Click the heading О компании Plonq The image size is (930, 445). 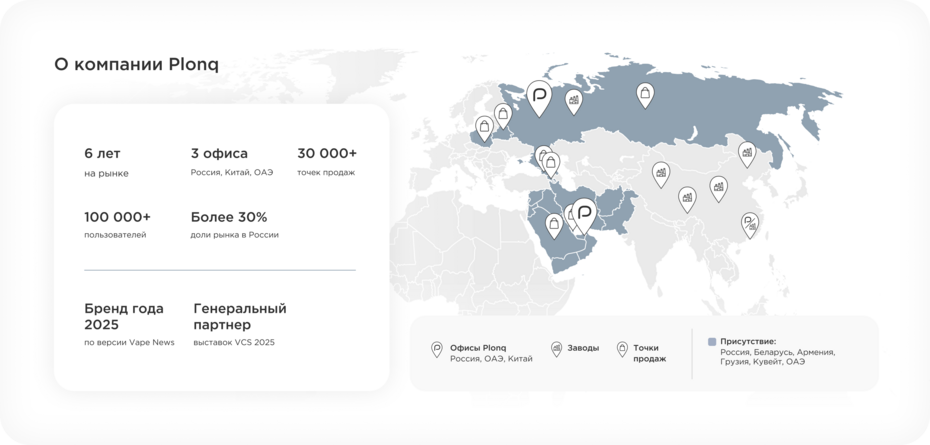[136, 64]
